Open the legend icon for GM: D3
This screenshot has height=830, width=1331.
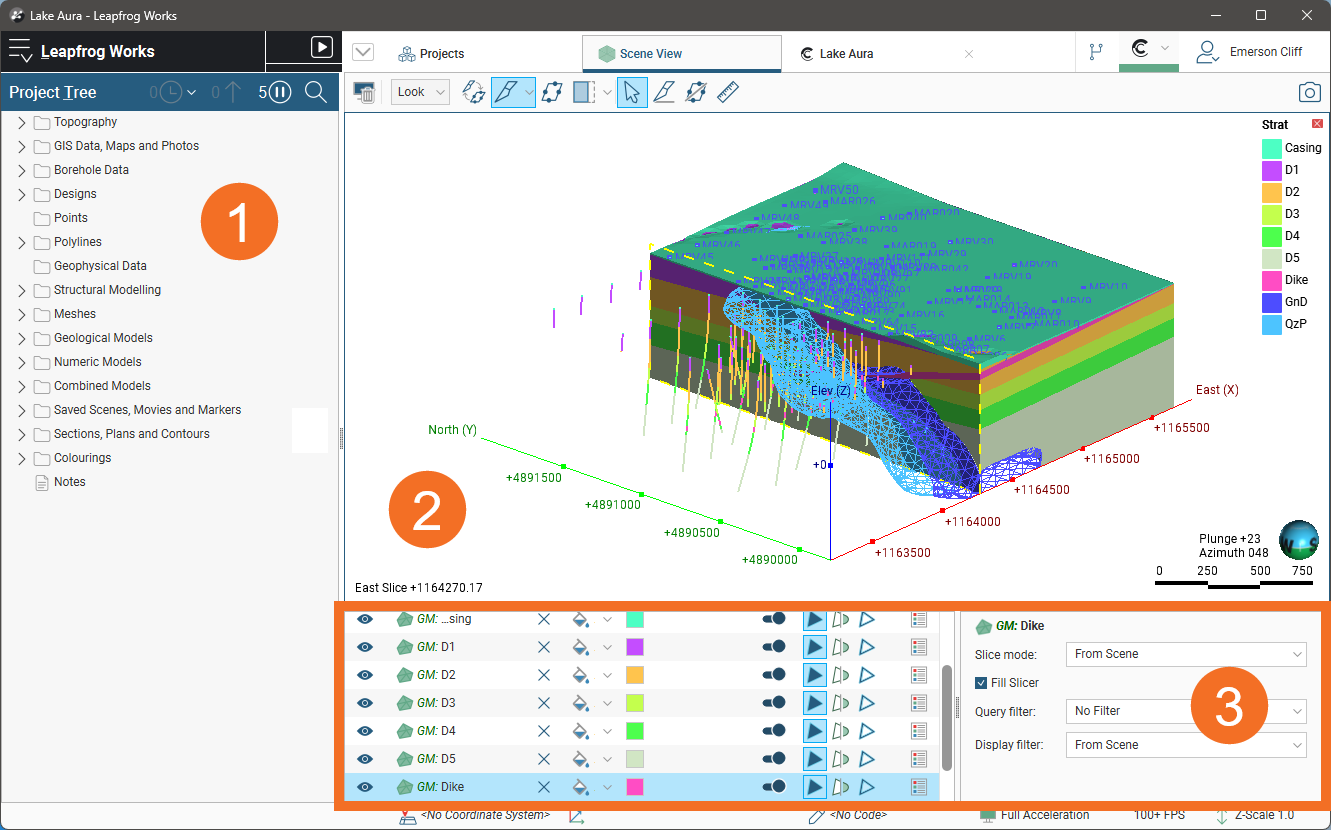[x=919, y=703]
